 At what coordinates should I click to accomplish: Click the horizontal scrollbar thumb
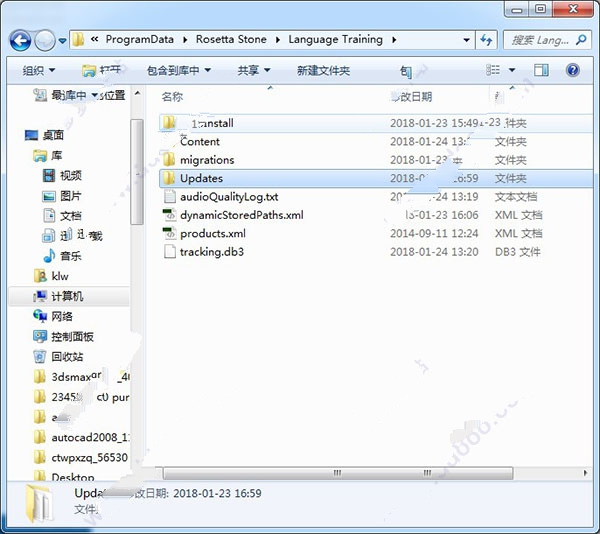point(338,473)
